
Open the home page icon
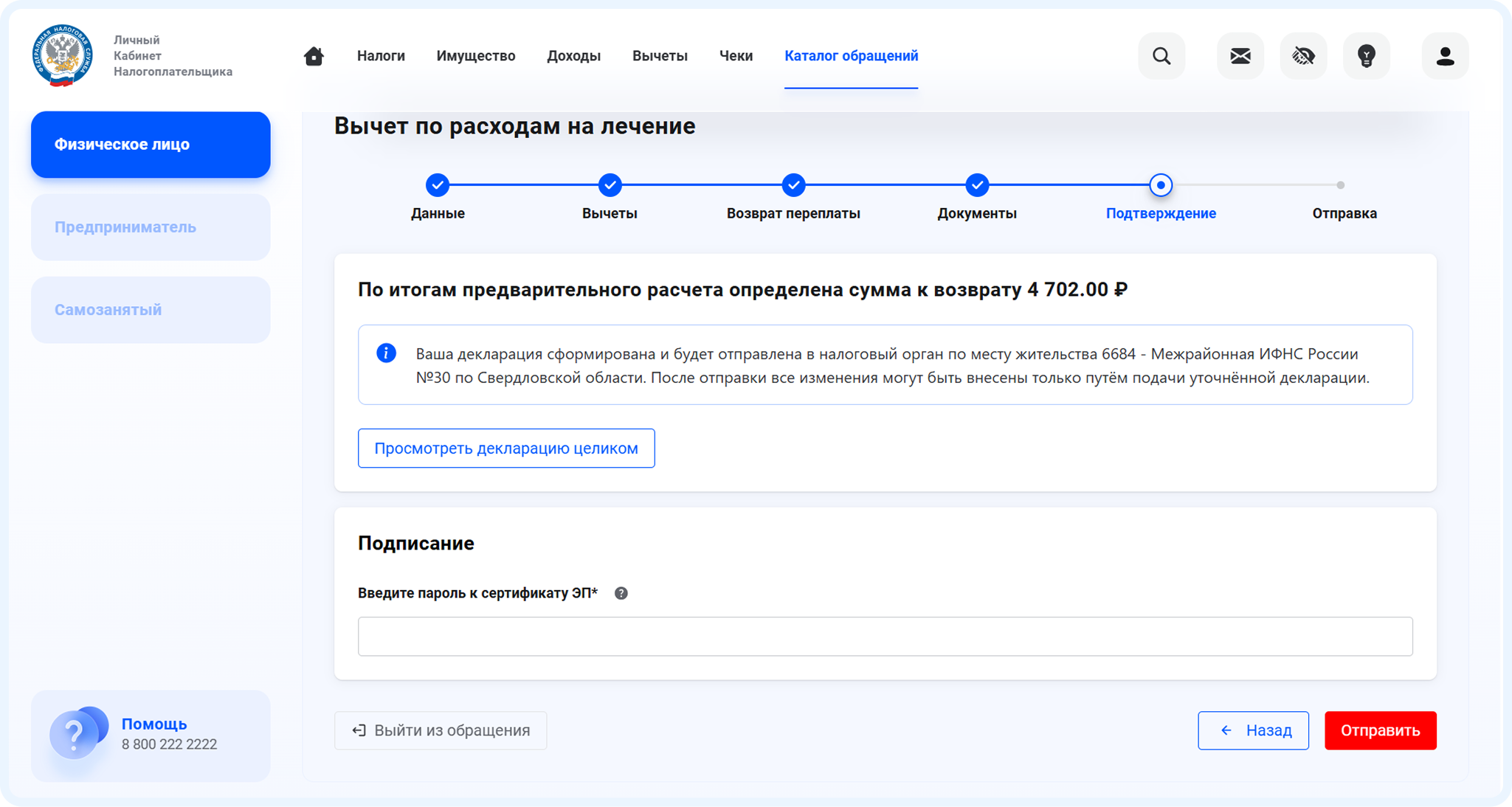pos(314,56)
